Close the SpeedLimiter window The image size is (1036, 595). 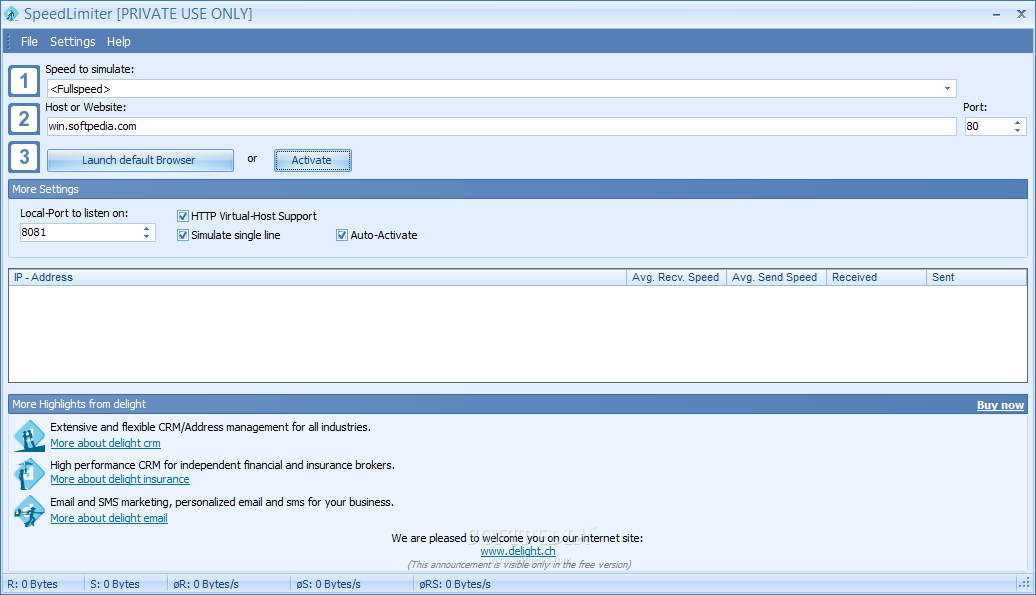[x=1021, y=14]
